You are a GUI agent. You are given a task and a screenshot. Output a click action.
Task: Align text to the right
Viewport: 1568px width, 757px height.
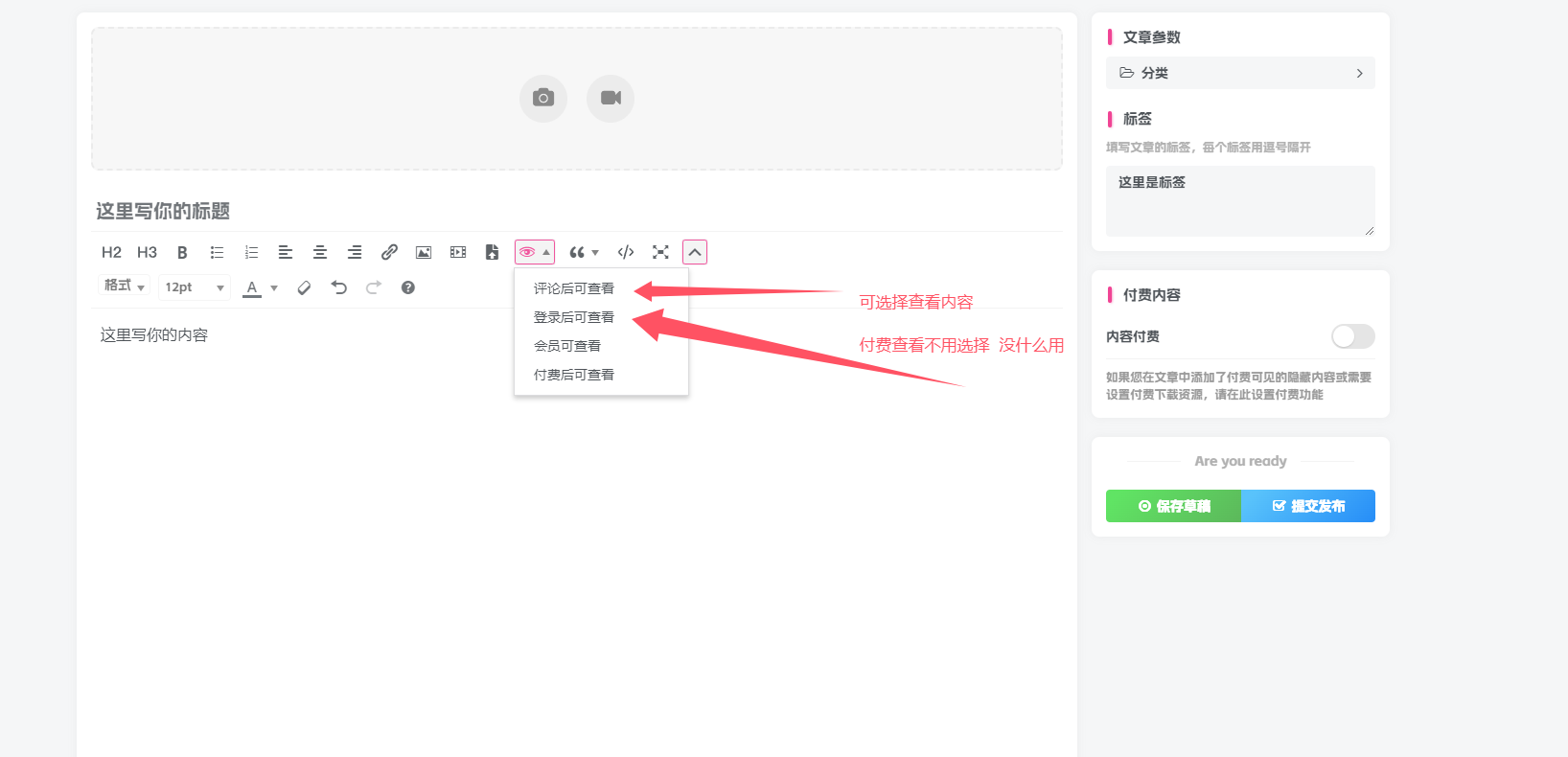coord(355,252)
